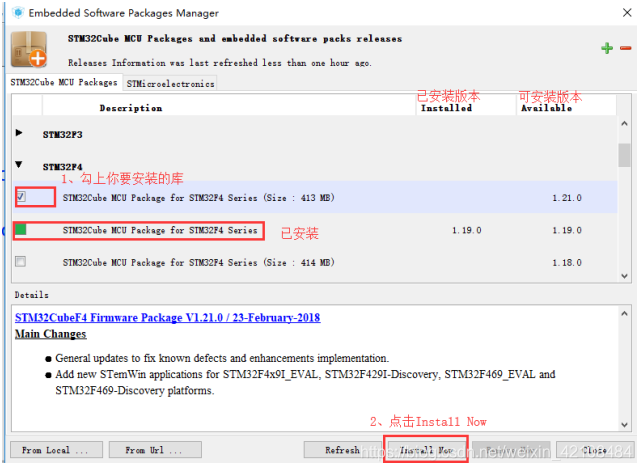Viewport: 642px width, 471px height.
Task: Click the package list scrollbar thumb
Action: [x=624, y=155]
